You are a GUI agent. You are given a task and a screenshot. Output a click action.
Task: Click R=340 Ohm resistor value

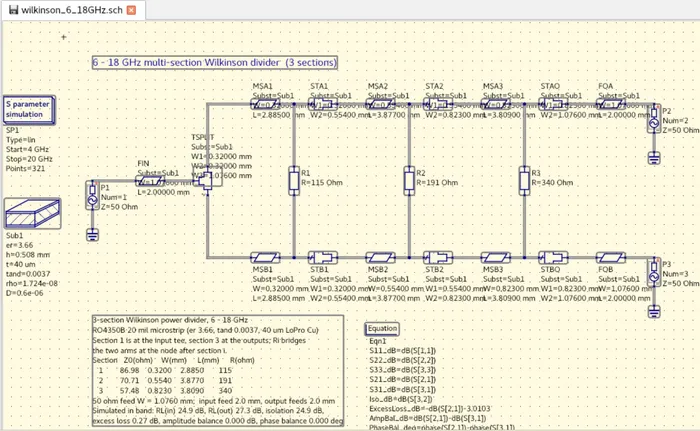(552, 183)
